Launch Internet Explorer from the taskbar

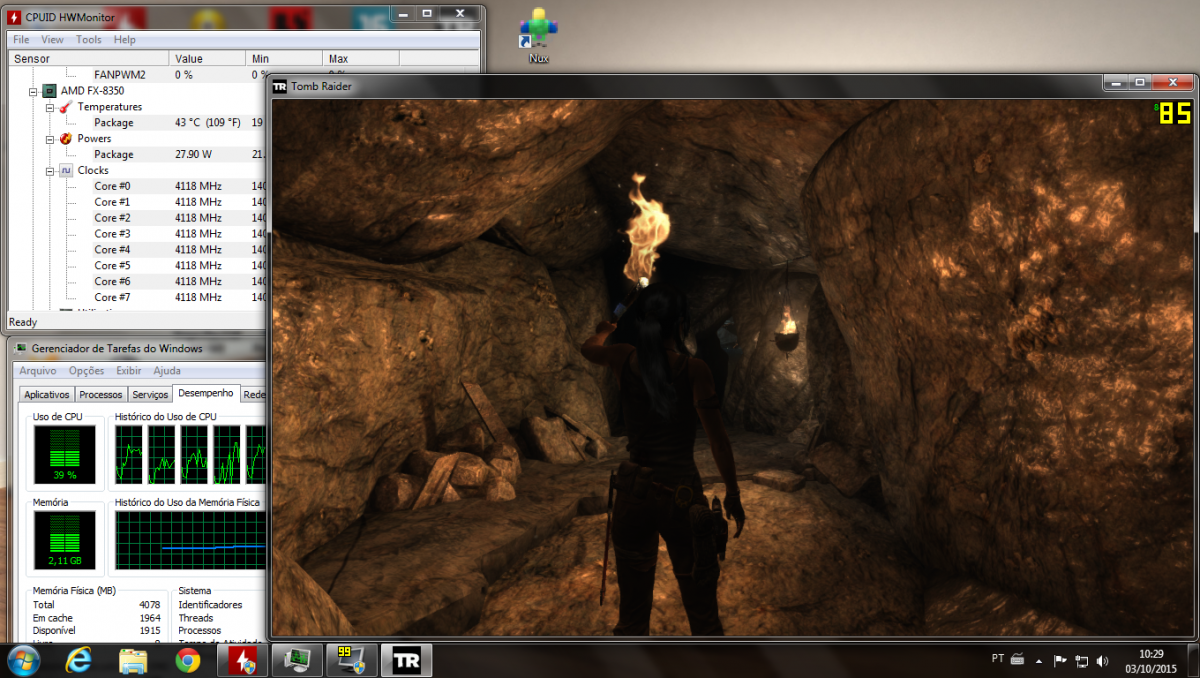click(x=79, y=660)
